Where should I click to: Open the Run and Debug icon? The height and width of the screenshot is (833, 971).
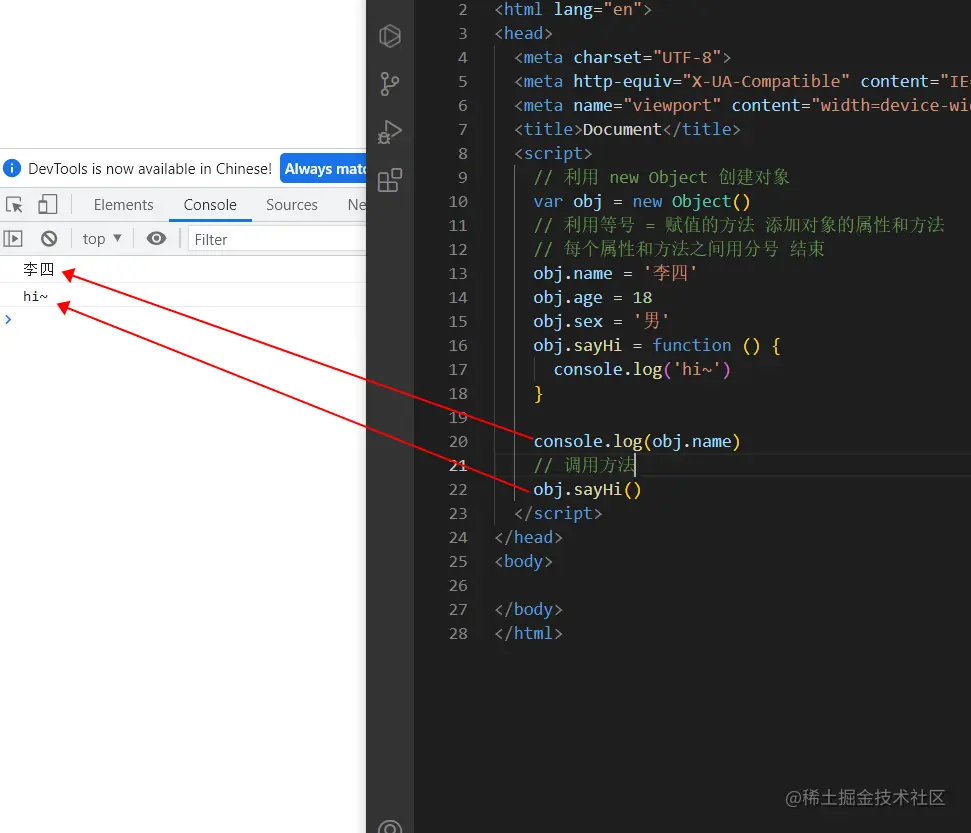[390, 132]
